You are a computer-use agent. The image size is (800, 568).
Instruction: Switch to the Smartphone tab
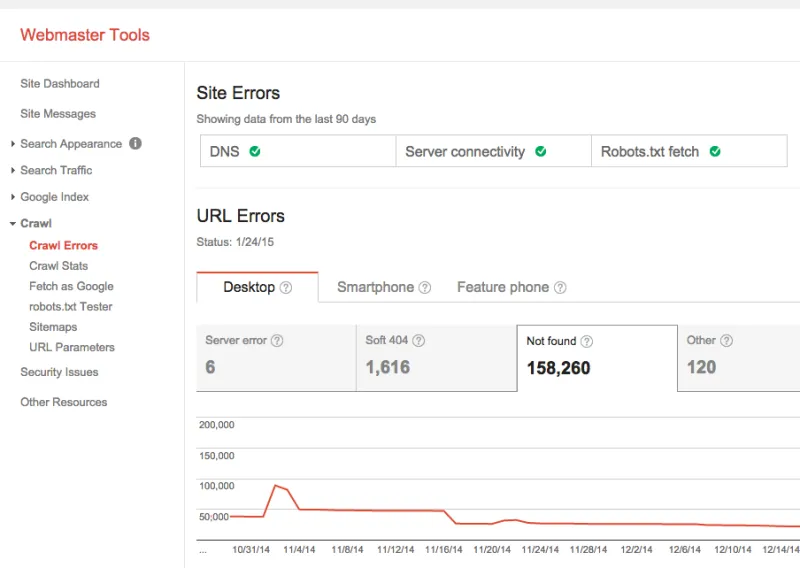pyautogui.click(x=384, y=287)
